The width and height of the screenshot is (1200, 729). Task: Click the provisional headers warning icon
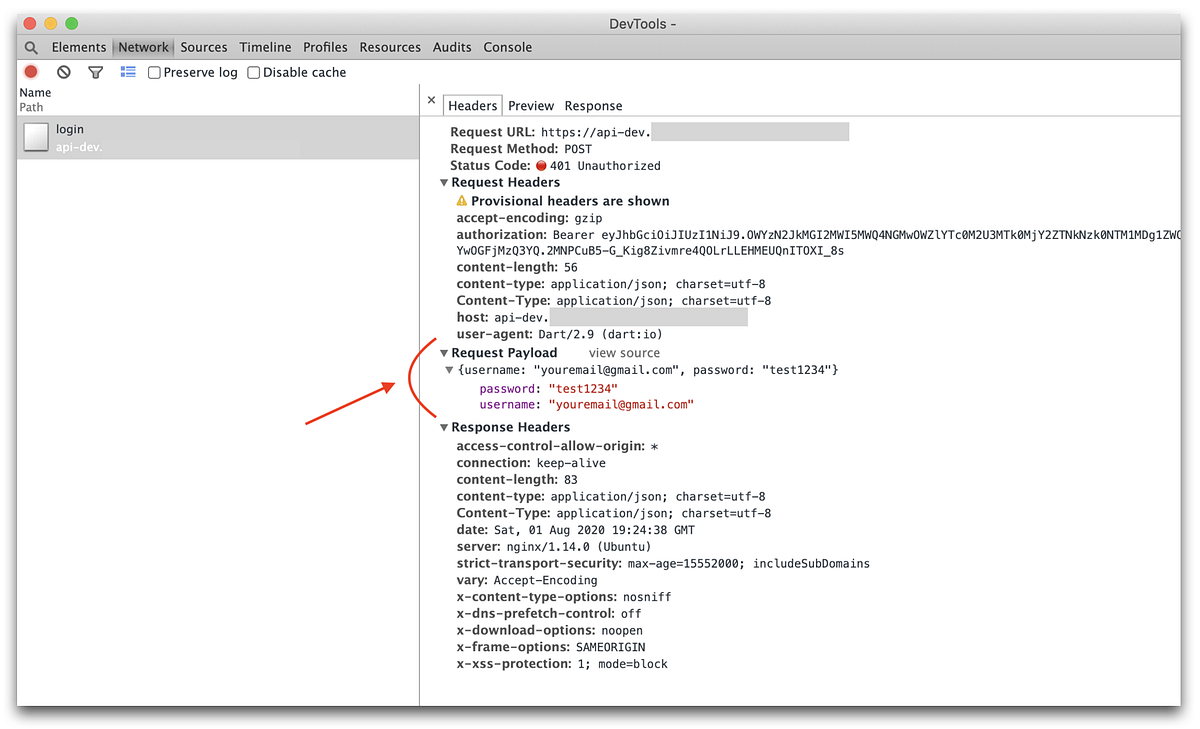(461, 200)
